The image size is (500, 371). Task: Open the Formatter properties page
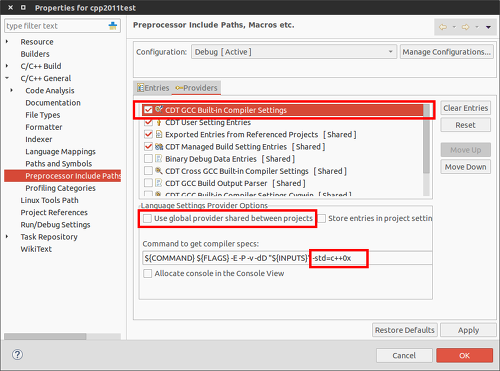44,127
